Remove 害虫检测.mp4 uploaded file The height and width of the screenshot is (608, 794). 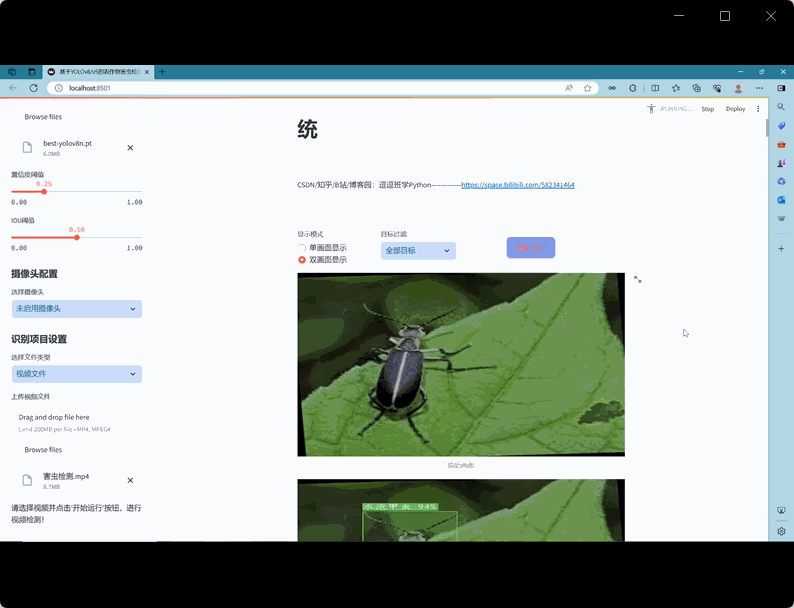[x=130, y=480]
